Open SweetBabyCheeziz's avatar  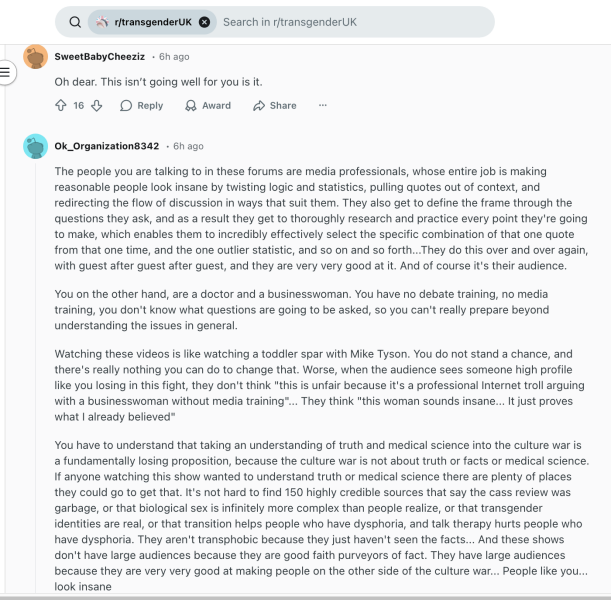pyautogui.click(x=35, y=57)
